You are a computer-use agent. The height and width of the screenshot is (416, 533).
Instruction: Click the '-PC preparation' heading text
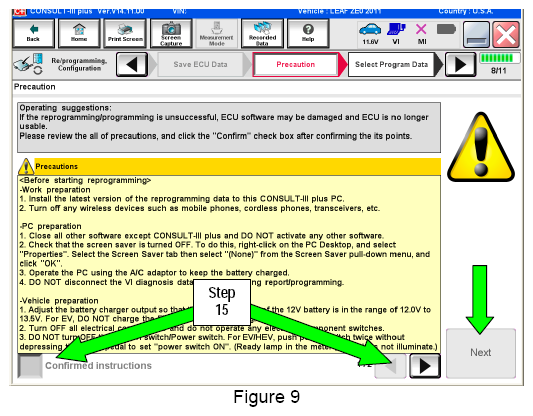(51, 226)
